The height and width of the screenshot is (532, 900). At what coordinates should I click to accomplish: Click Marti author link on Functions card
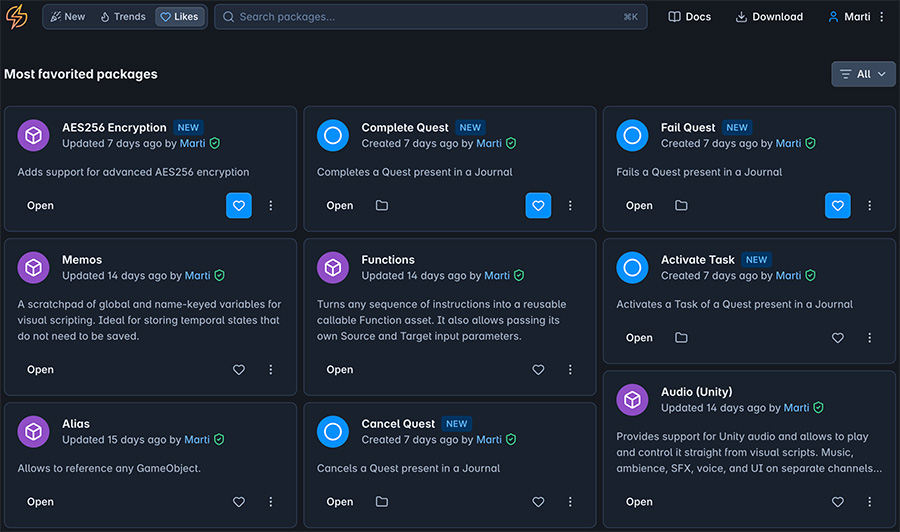coord(497,275)
